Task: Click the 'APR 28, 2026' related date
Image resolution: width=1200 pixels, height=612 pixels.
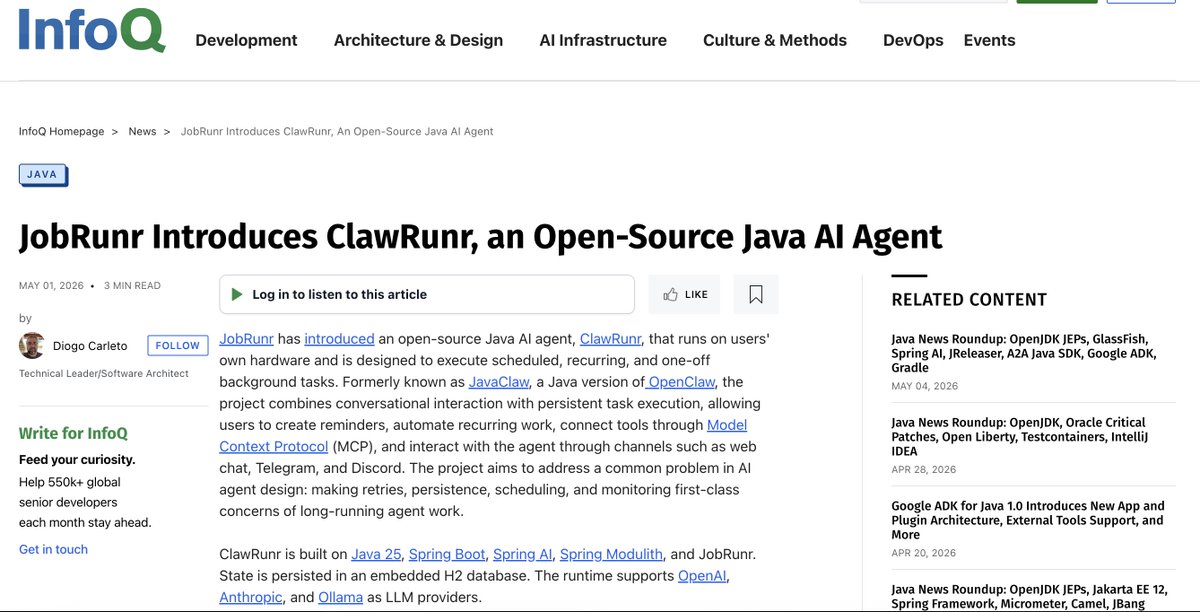Action: click(x=923, y=469)
